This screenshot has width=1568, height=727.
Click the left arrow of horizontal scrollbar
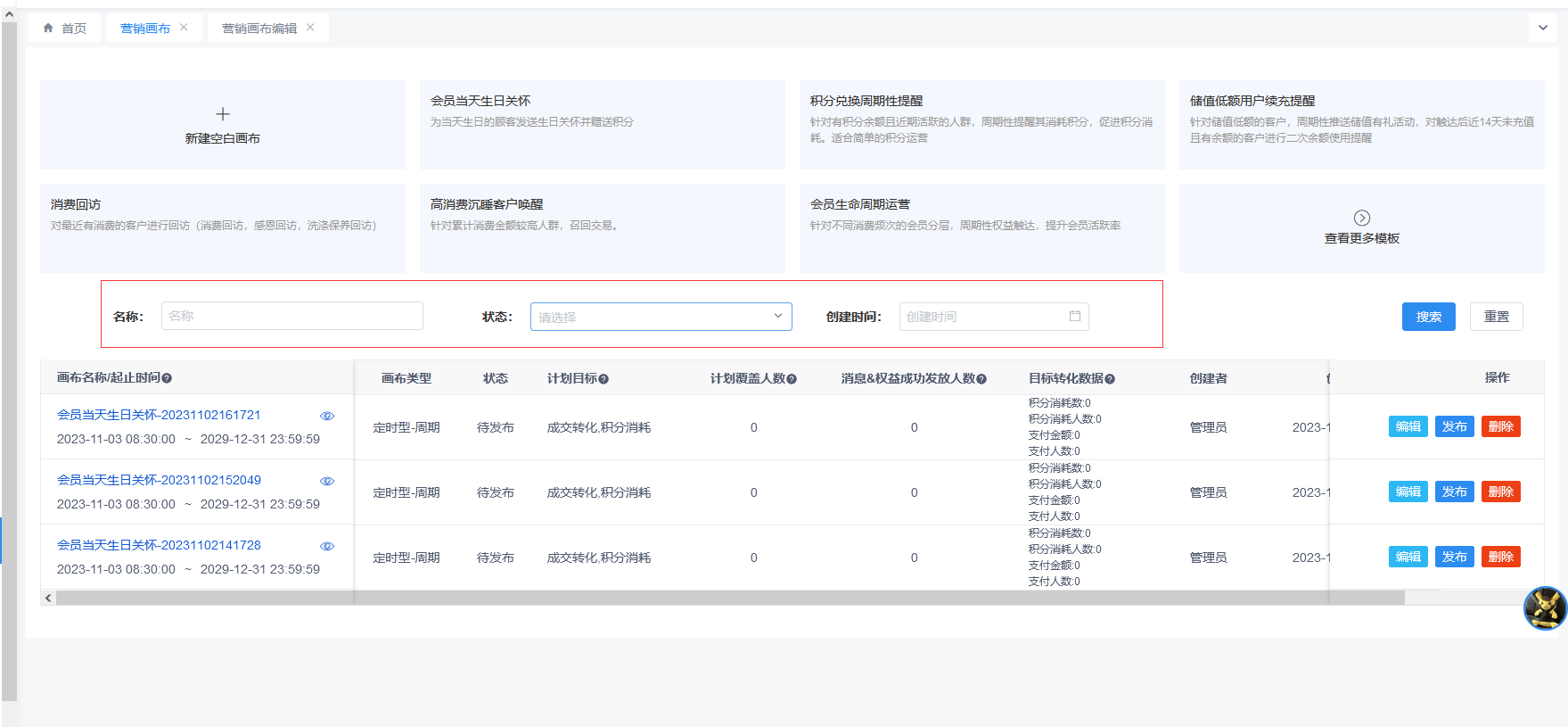(48, 598)
